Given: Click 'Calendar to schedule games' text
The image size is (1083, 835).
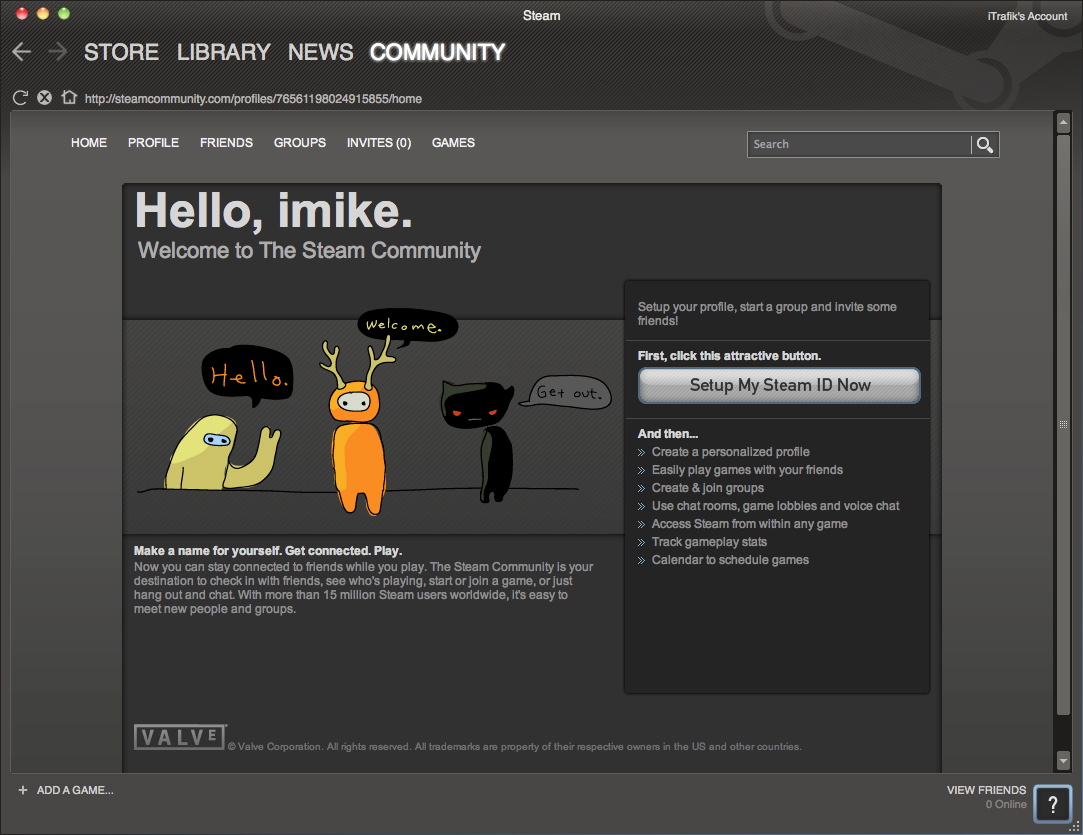Looking at the screenshot, I should [x=730, y=559].
